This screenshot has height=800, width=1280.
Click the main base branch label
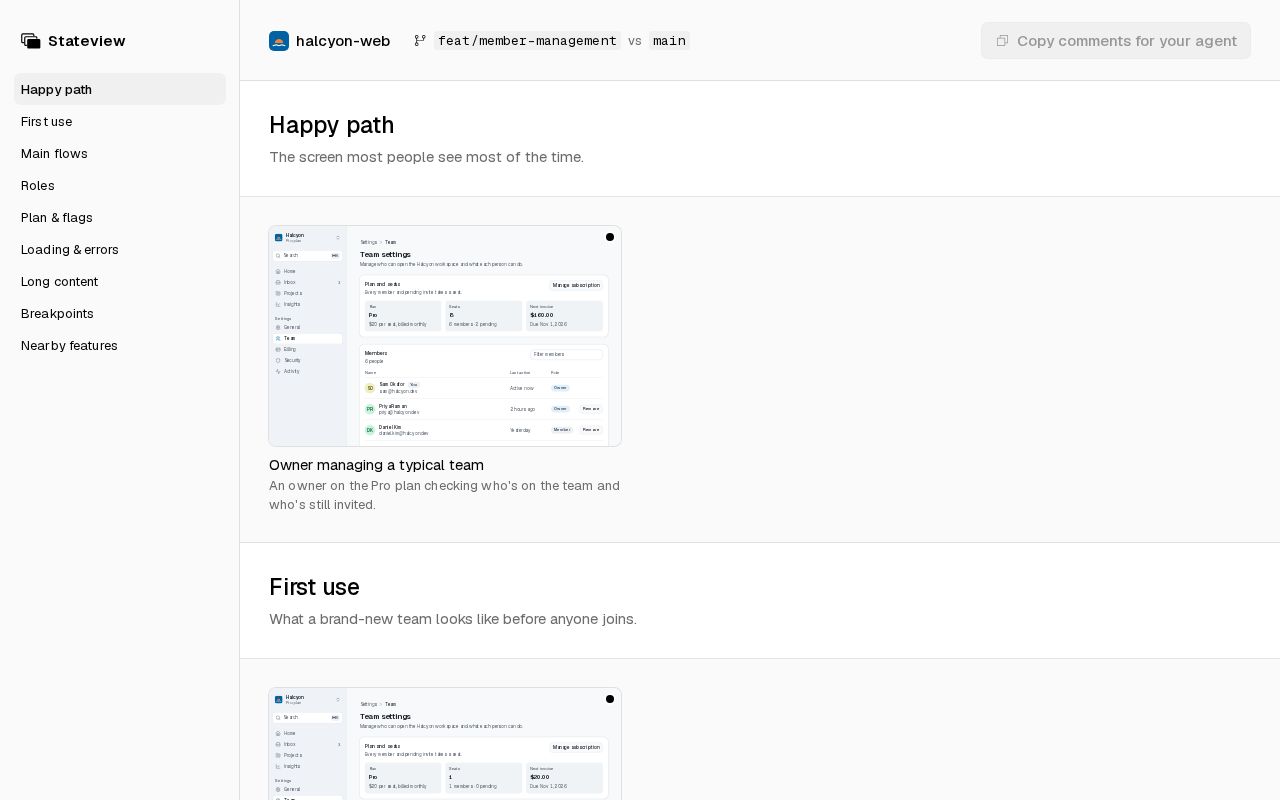pos(669,41)
